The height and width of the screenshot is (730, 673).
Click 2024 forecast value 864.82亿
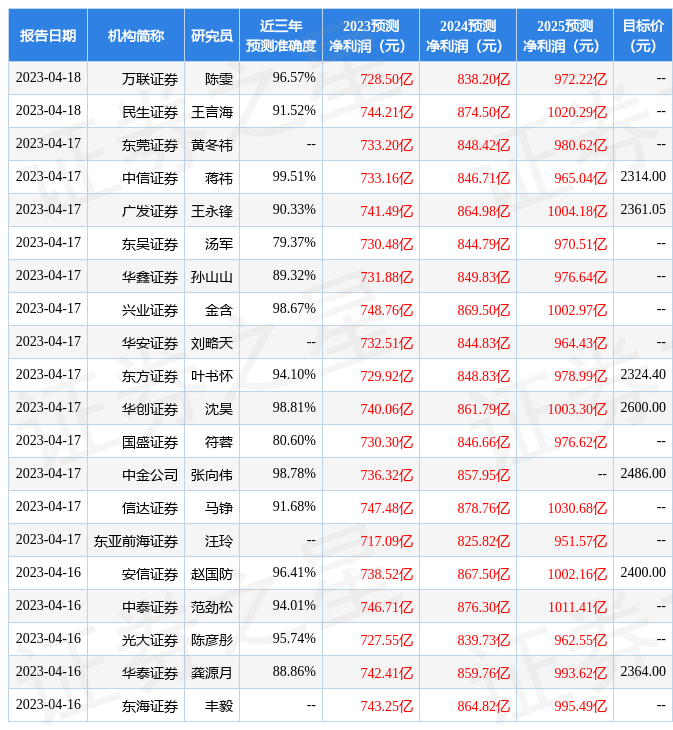[x=484, y=706]
